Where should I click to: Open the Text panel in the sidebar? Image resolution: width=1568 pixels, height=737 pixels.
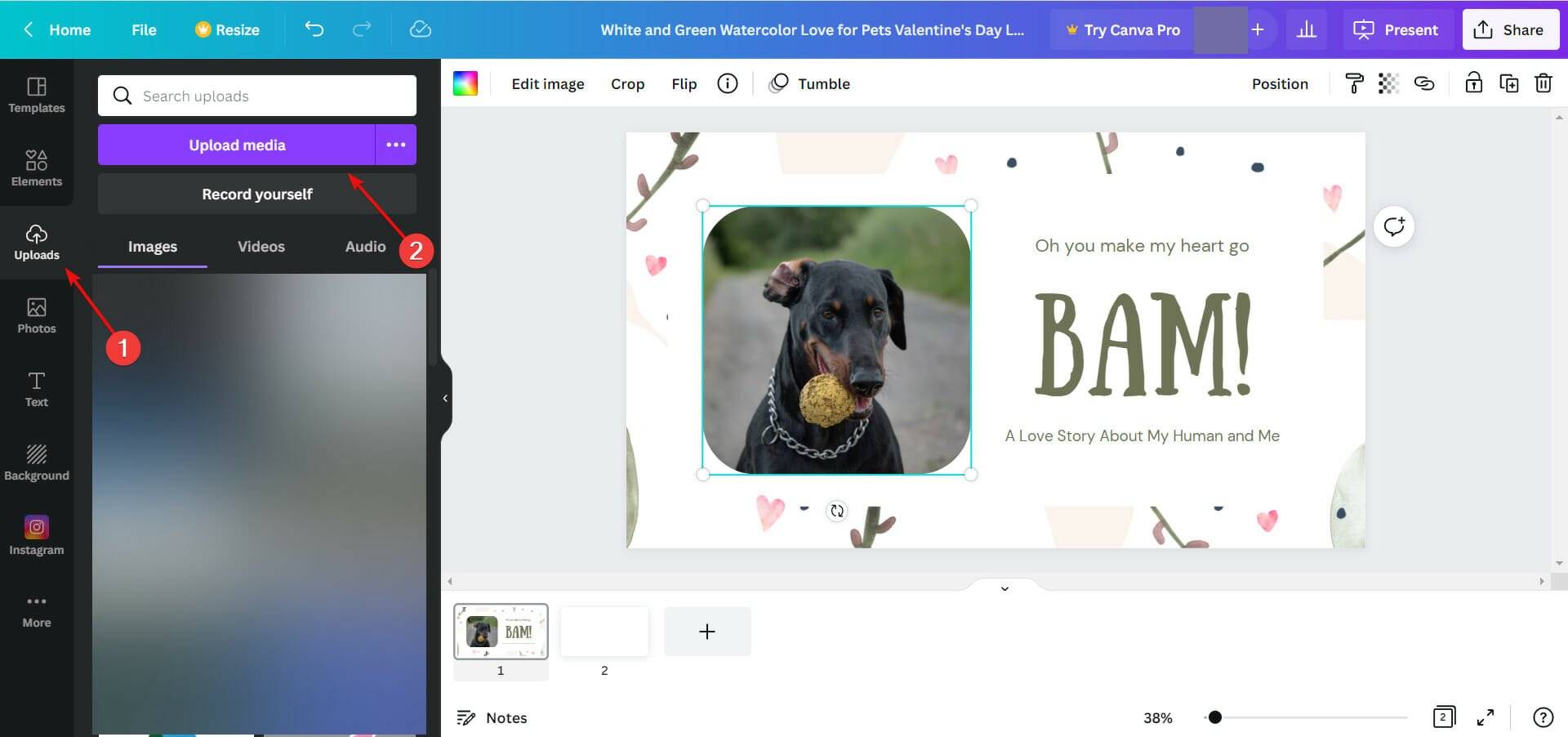[37, 390]
